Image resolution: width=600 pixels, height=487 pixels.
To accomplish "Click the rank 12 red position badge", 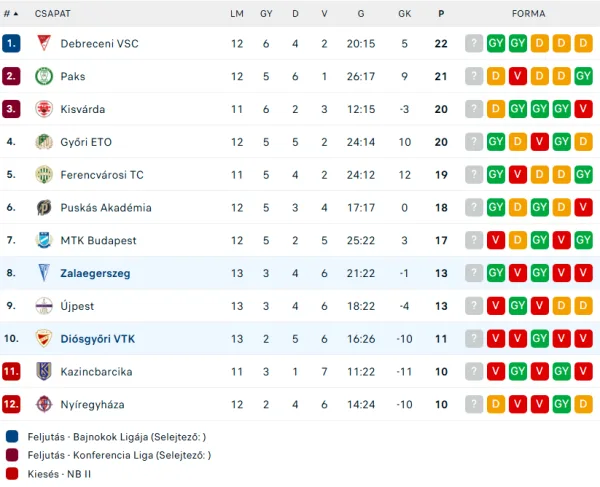I will click(12, 405).
